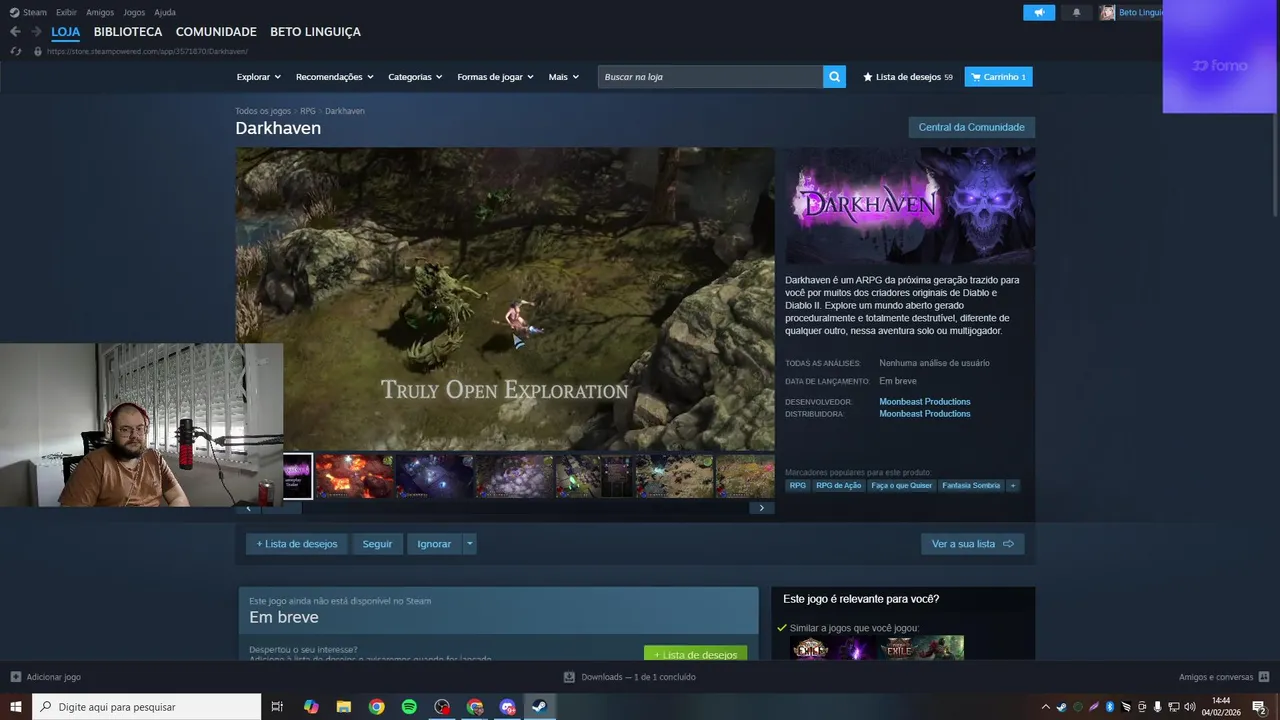Open Spotify from the taskbar
The width and height of the screenshot is (1280, 720).
point(409,707)
